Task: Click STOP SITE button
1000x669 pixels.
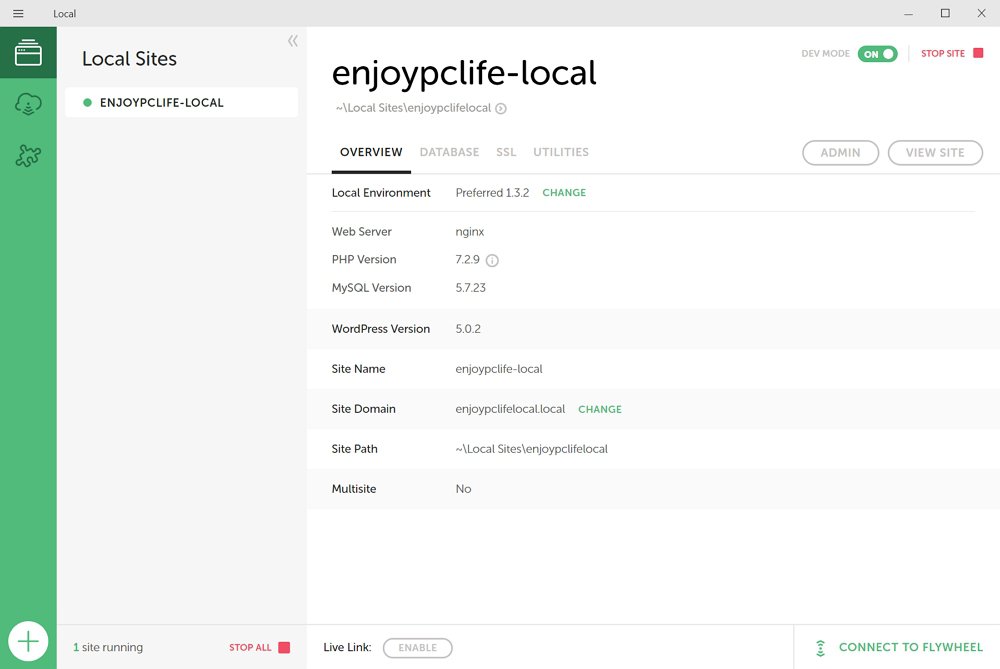Action: pyautogui.click(x=952, y=54)
